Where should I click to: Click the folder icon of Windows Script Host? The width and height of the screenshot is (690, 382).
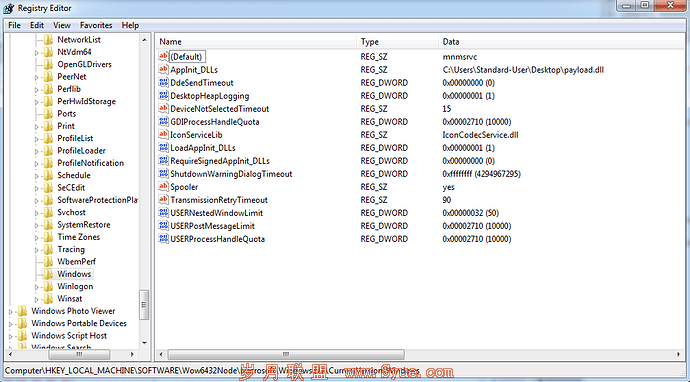tap(22, 335)
